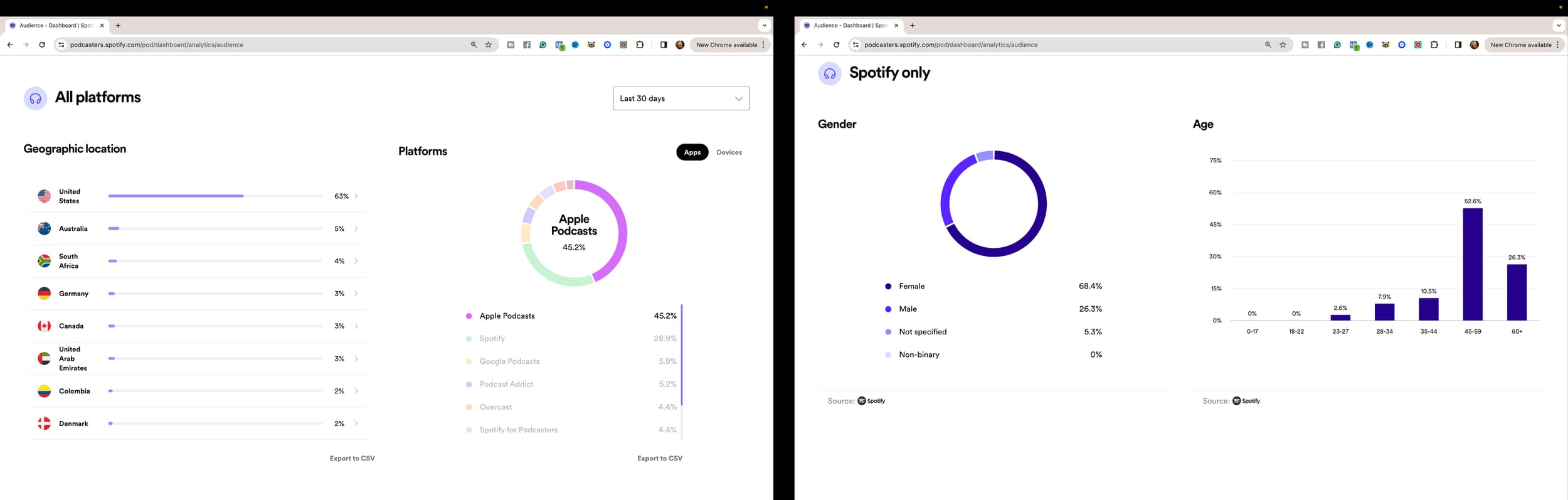
Task: Reload the page in the All platforms window
Action: point(42,45)
